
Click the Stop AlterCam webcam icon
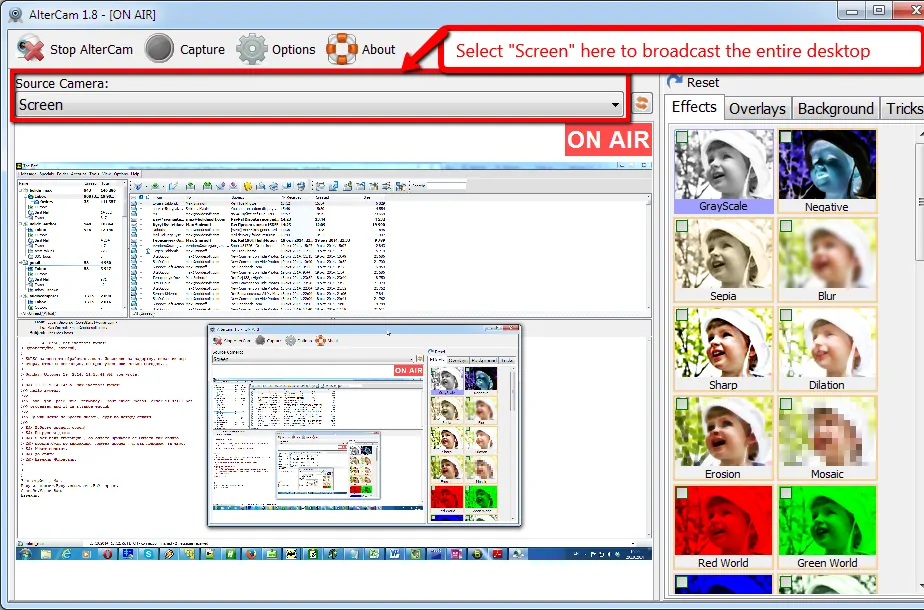pyautogui.click(x=31, y=49)
